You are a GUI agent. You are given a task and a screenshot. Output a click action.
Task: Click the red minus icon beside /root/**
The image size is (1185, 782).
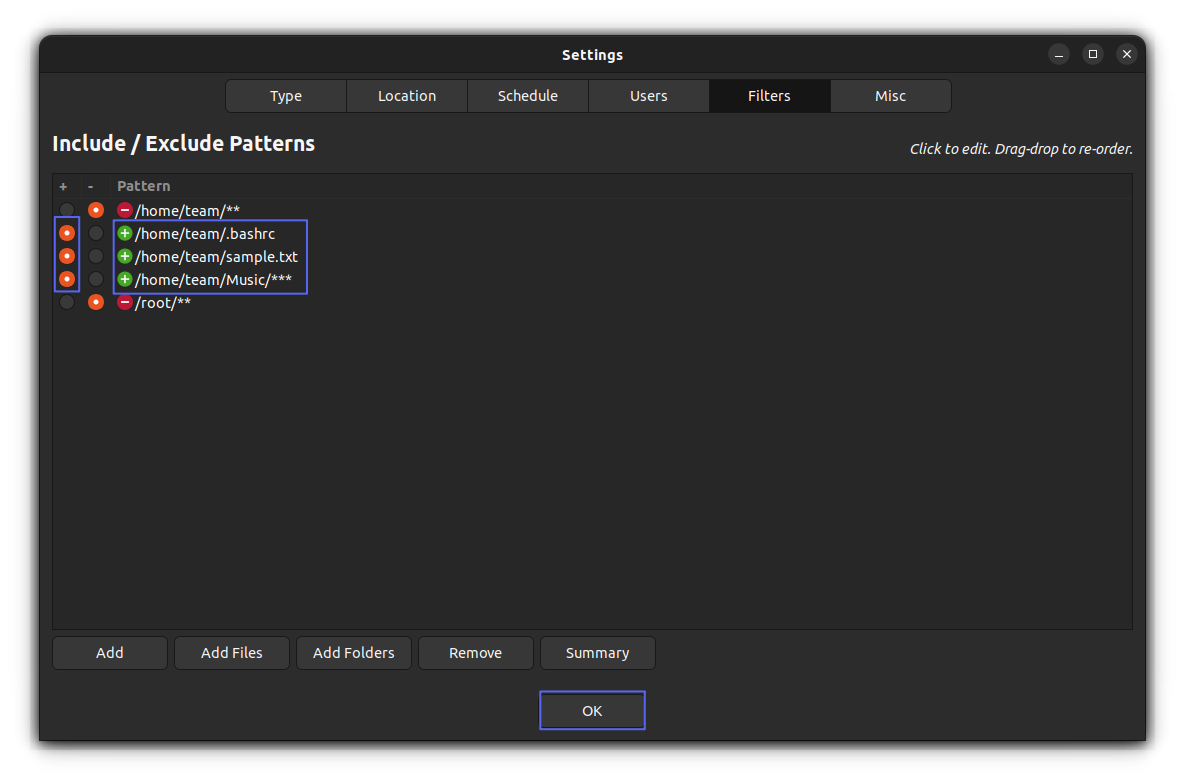[125, 302]
